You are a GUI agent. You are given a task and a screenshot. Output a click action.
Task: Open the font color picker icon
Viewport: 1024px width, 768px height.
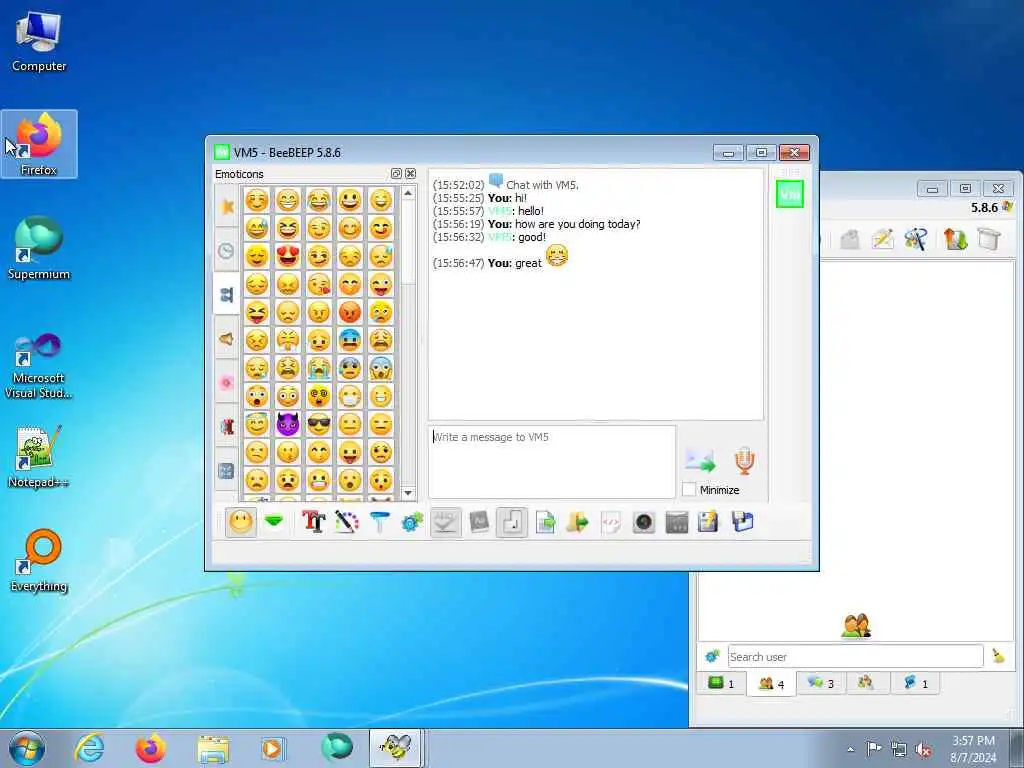point(347,522)
